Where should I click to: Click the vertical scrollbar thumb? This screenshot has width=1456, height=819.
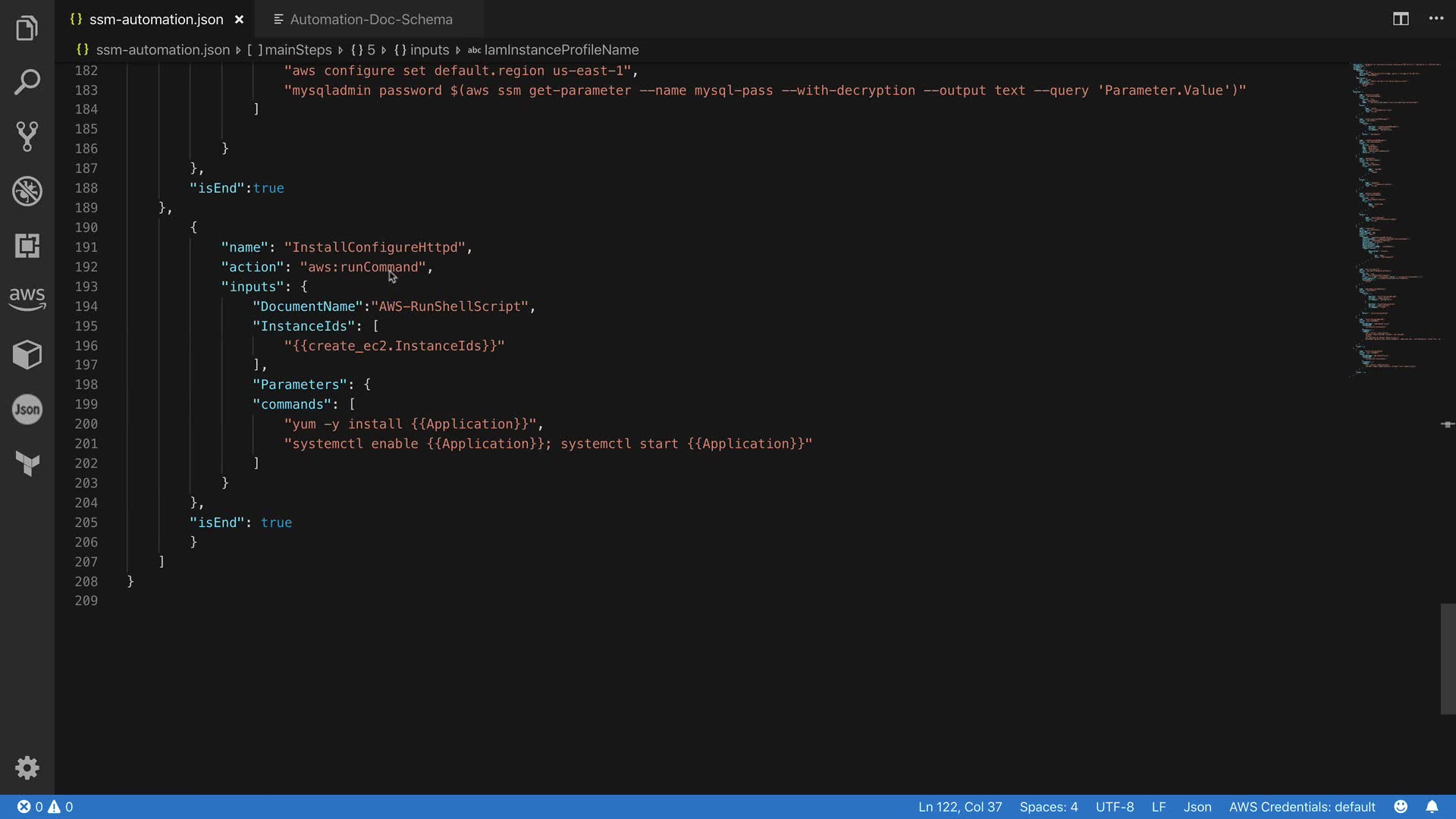coord(1447,658)
